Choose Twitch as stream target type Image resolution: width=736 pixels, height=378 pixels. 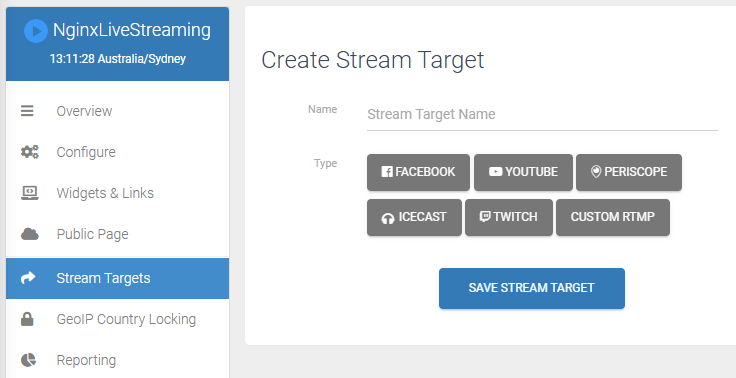(x=509, y=217)
